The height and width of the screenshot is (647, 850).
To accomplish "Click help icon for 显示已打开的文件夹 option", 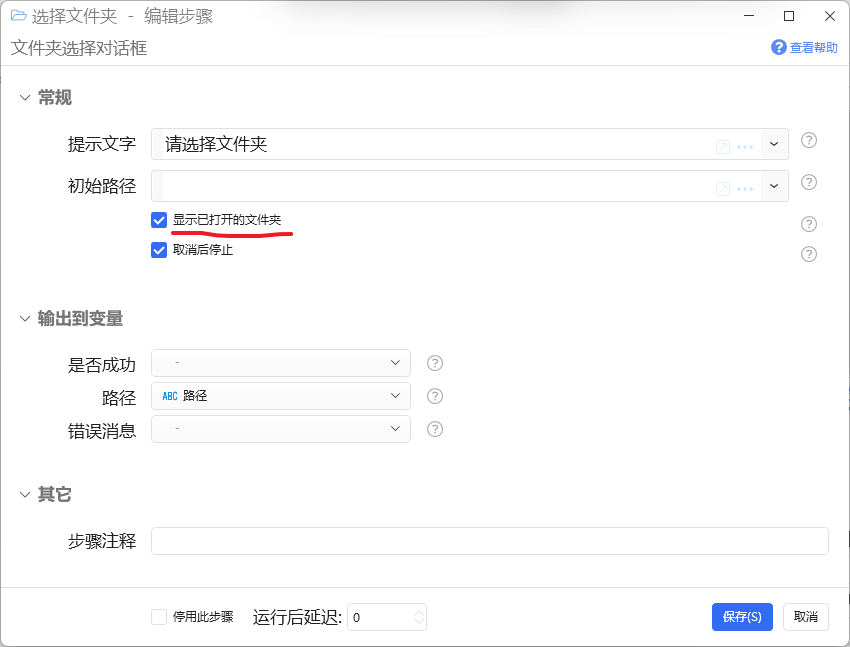I will tap(808, 224).
